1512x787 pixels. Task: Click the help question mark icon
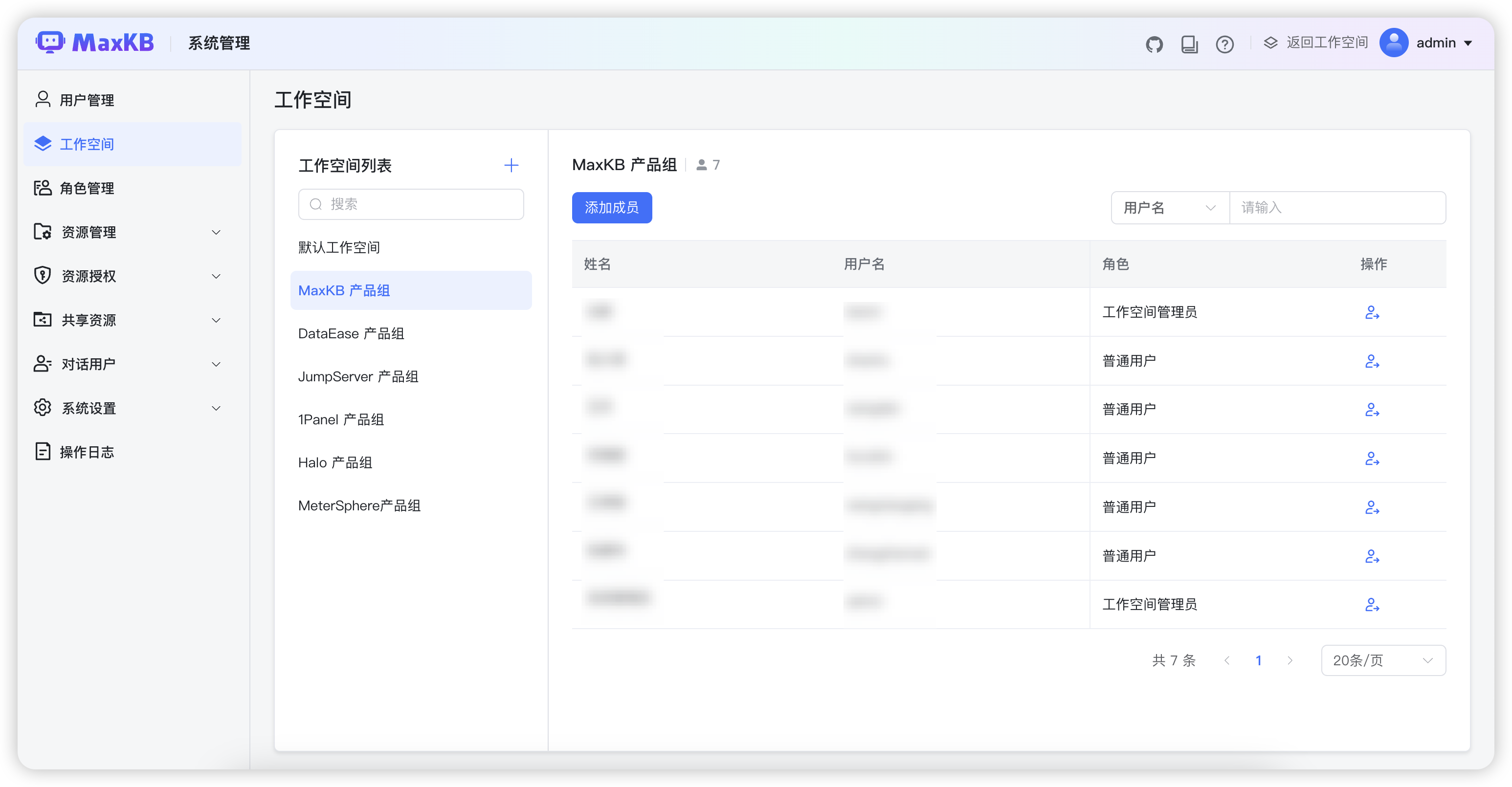coord(1225,44)
